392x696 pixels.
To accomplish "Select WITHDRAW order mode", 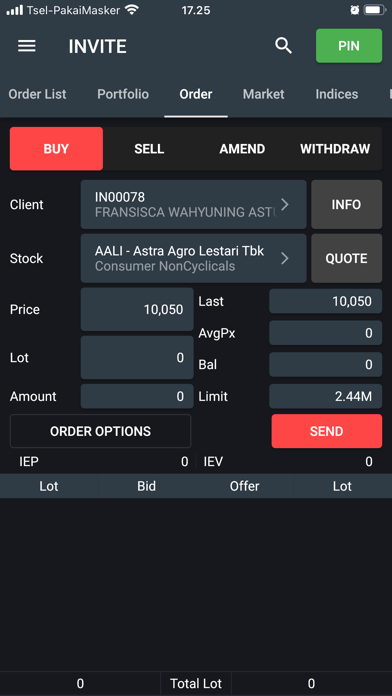I will [335, 149].
